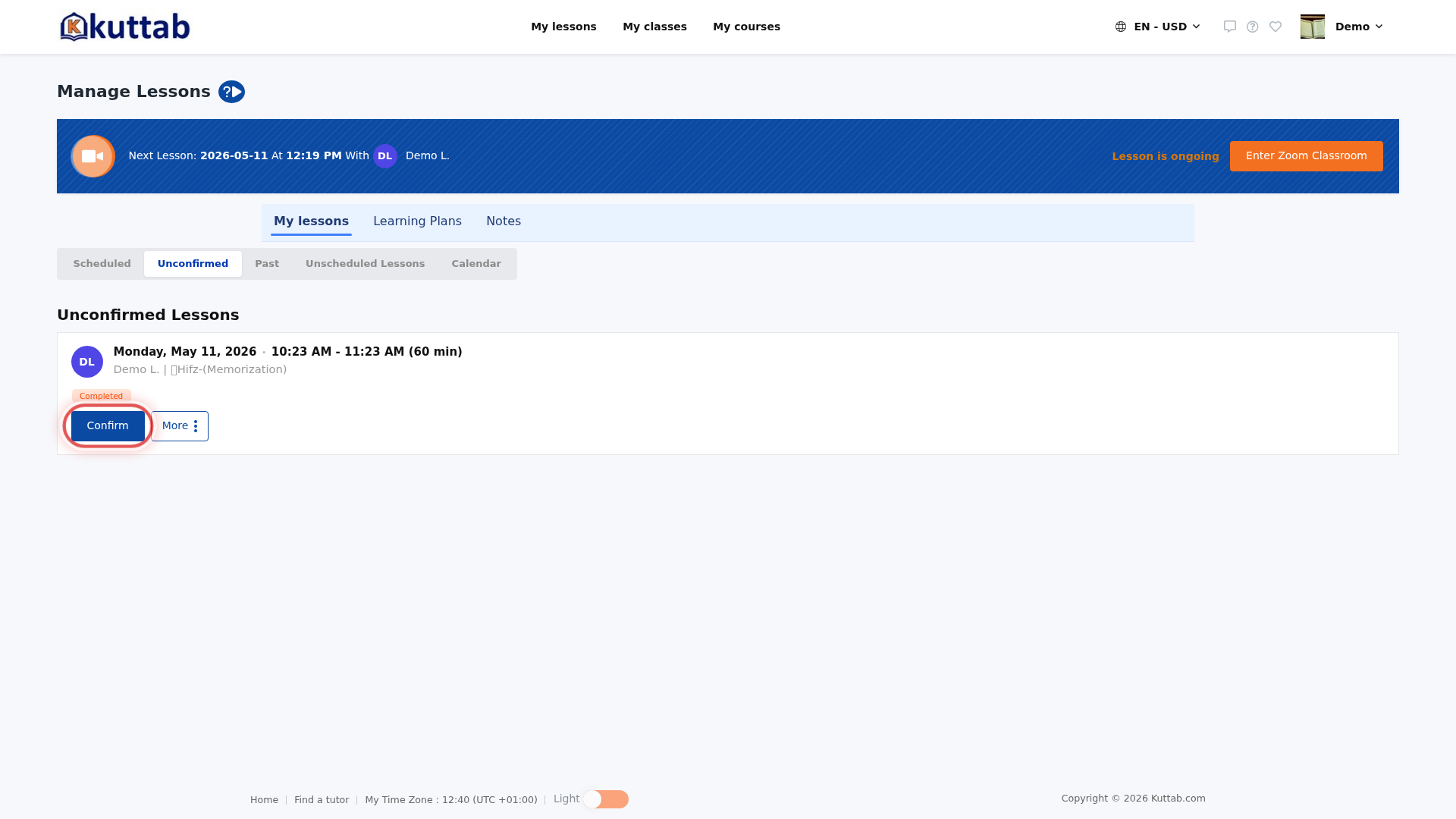Click the globe language icon
The width and height of the screenshot is (1456, 819).
[1121, 27]
